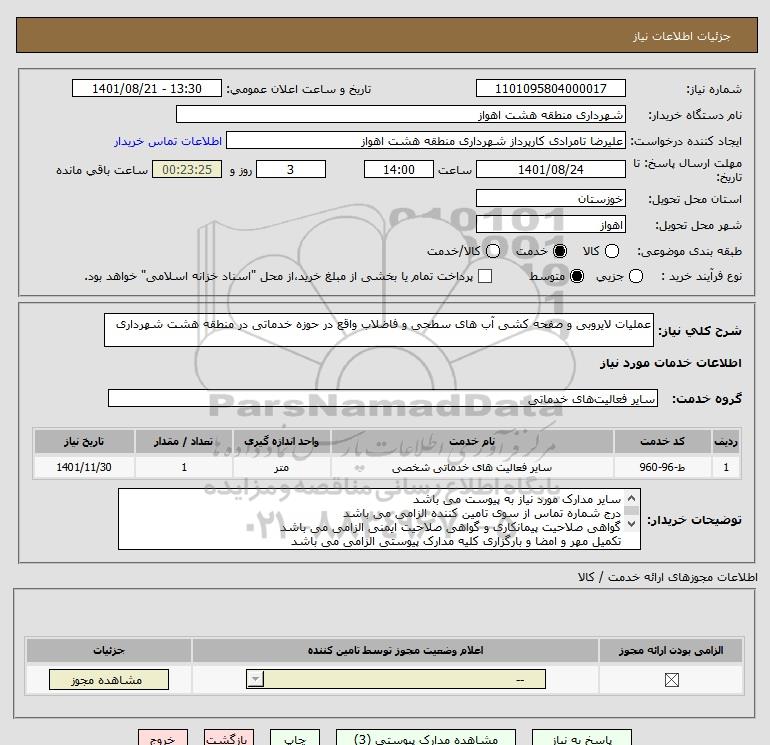The height and width of the screenshot is (745, 770).
Task: Click the تعداد / مقدار column header
Action: tap(184, 441)
